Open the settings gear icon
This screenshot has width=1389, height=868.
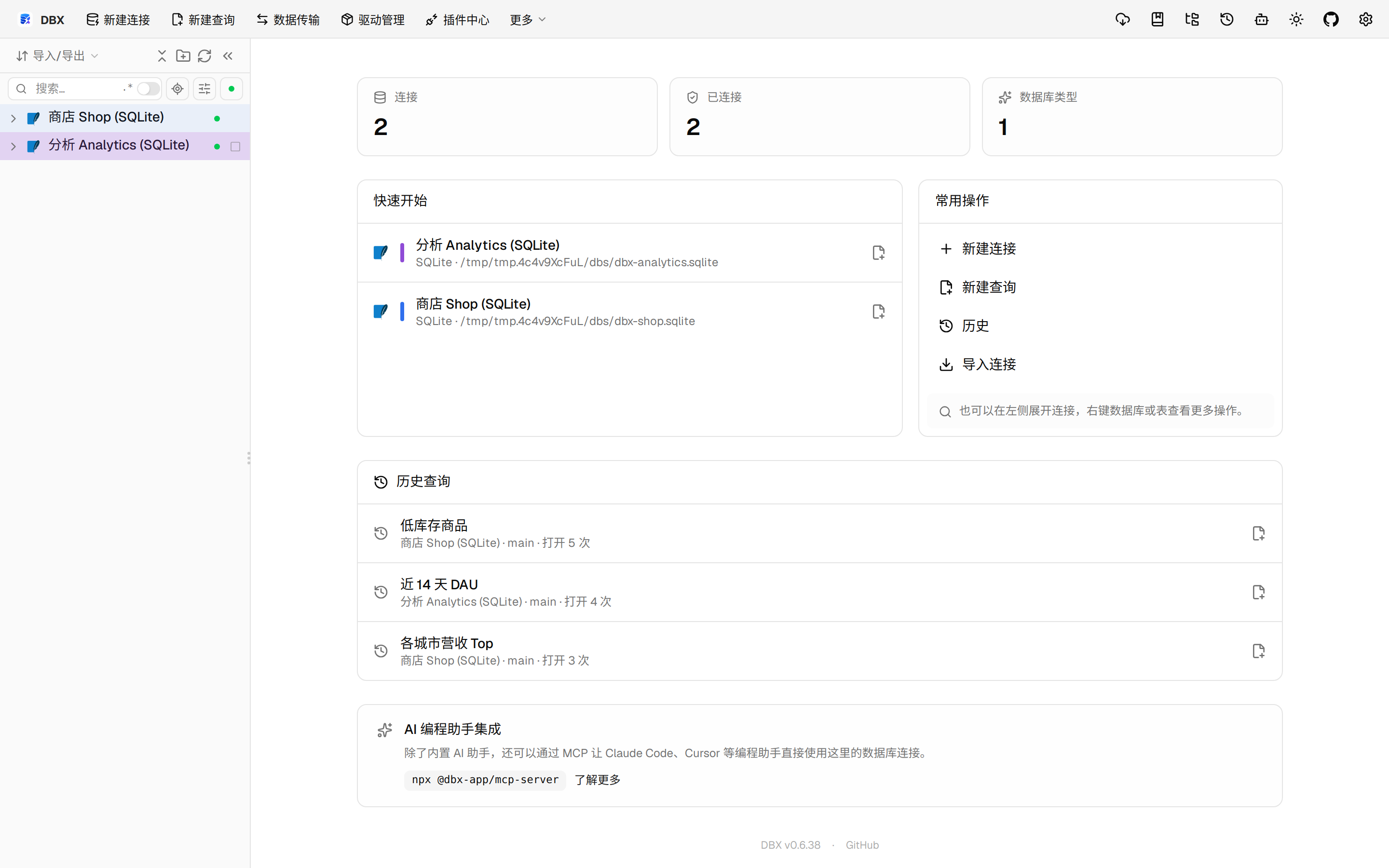[1365, 19]
